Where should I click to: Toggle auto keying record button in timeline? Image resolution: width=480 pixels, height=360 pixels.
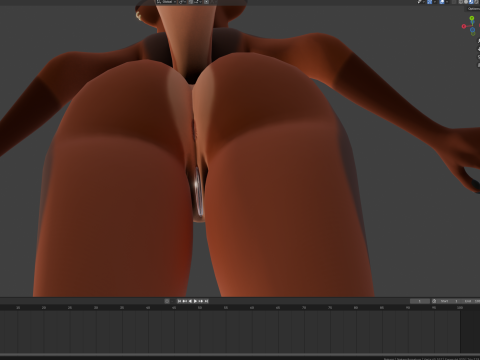pyautogui.click(x=167, y=301)
